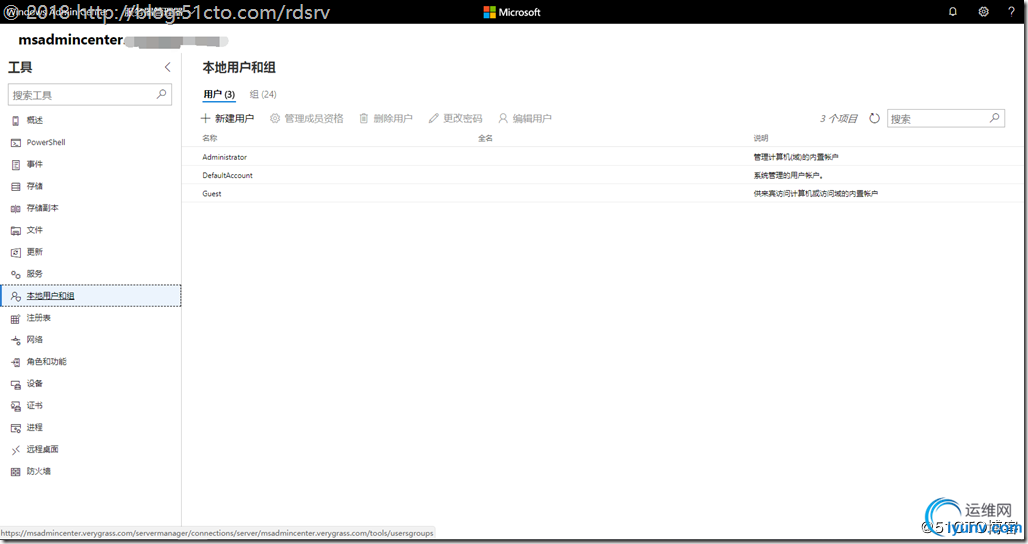Screen dimensions: 1028x544
Task: Select the 设备 devices icon
Action: (16, 384)
